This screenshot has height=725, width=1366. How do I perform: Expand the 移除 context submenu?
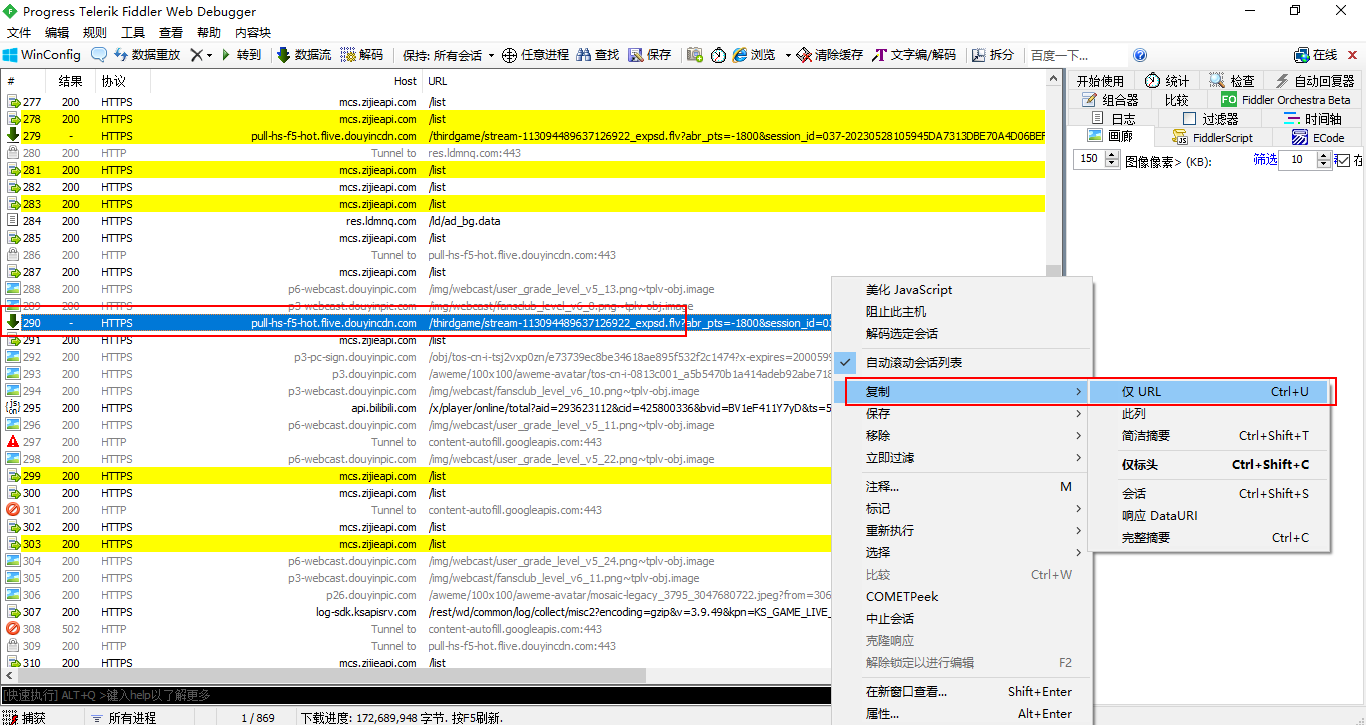point(962,436)
